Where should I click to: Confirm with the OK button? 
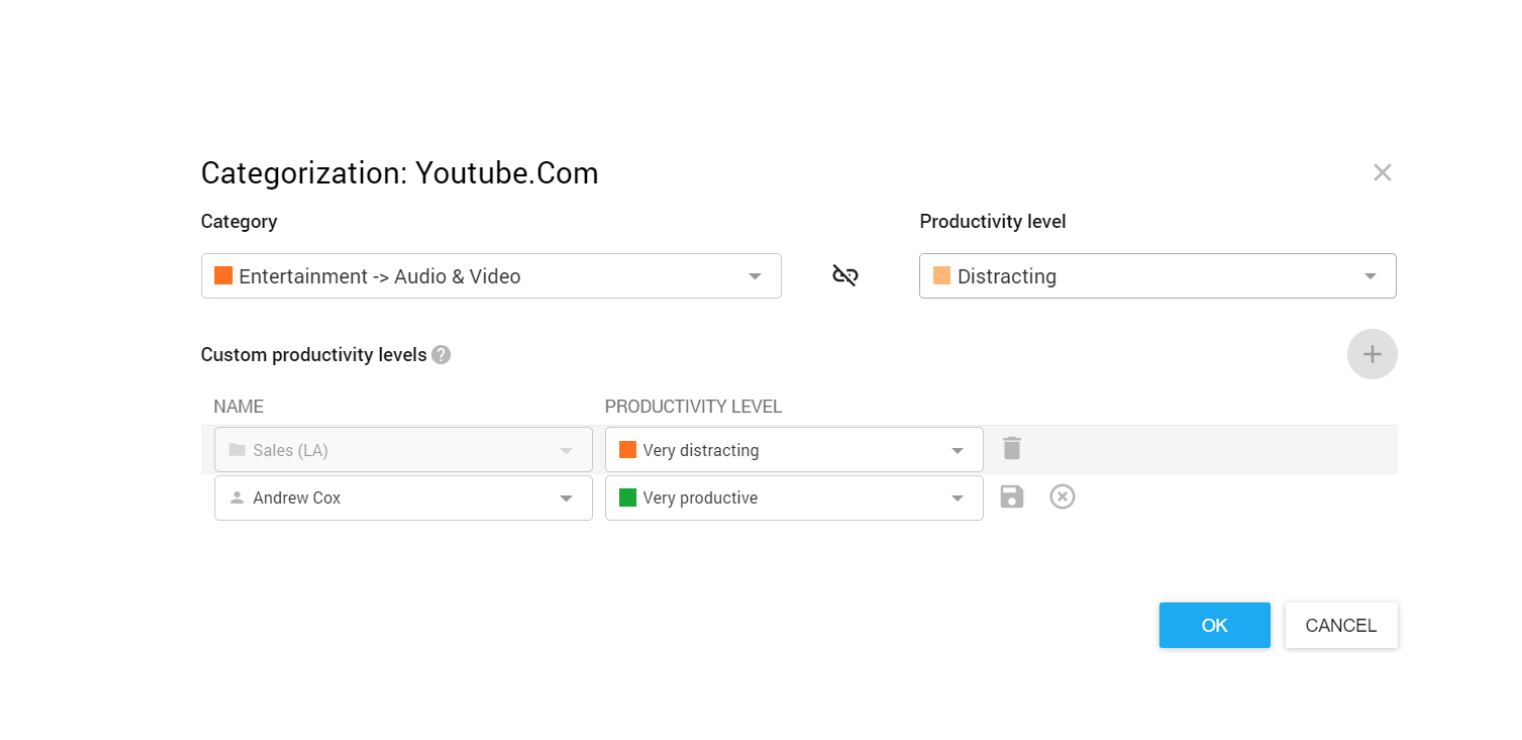(1214, 625)
